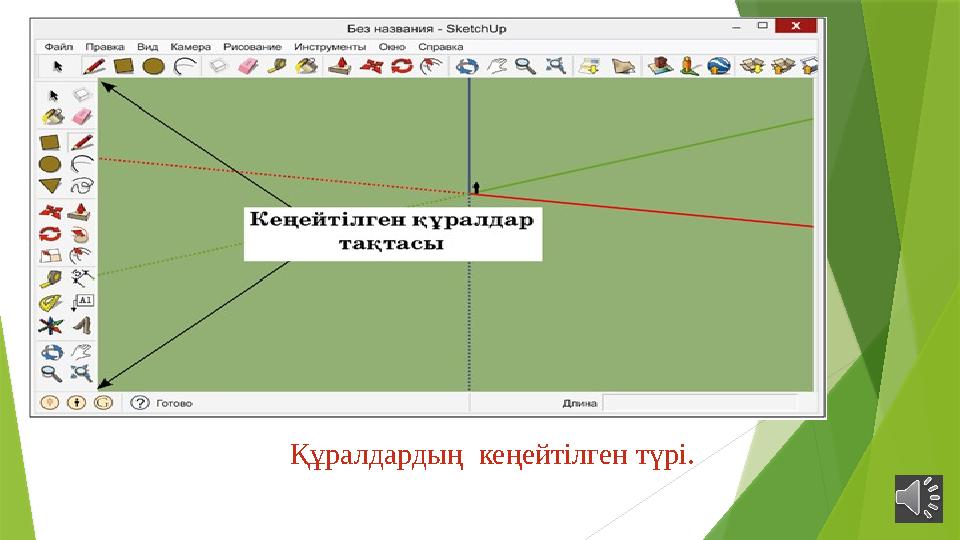Pick the Eraser in left tool set
Viewport: 960px width, 540px height.
point(81,116)
